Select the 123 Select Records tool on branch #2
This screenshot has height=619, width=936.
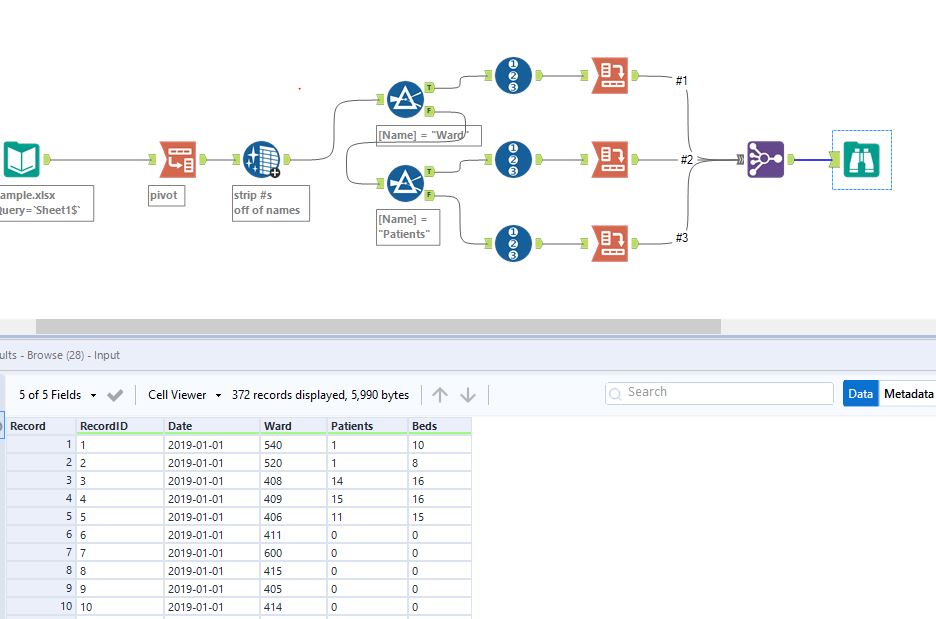(511, 160)
